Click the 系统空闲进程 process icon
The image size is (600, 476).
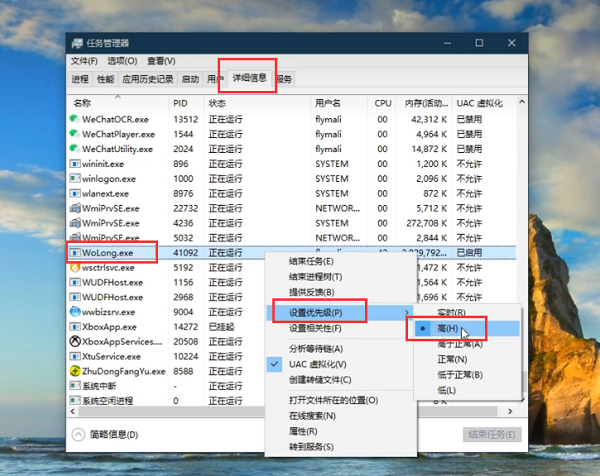75,401
